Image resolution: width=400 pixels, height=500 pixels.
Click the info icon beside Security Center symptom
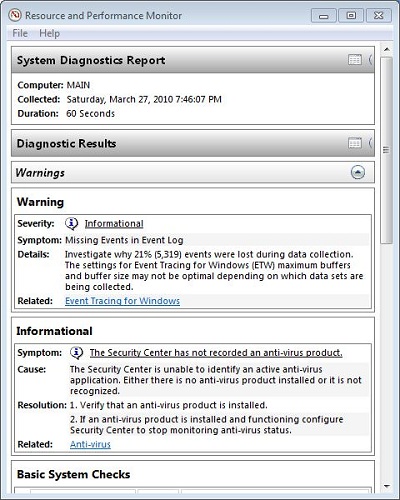pyautogui.click(x=77, y=353)
